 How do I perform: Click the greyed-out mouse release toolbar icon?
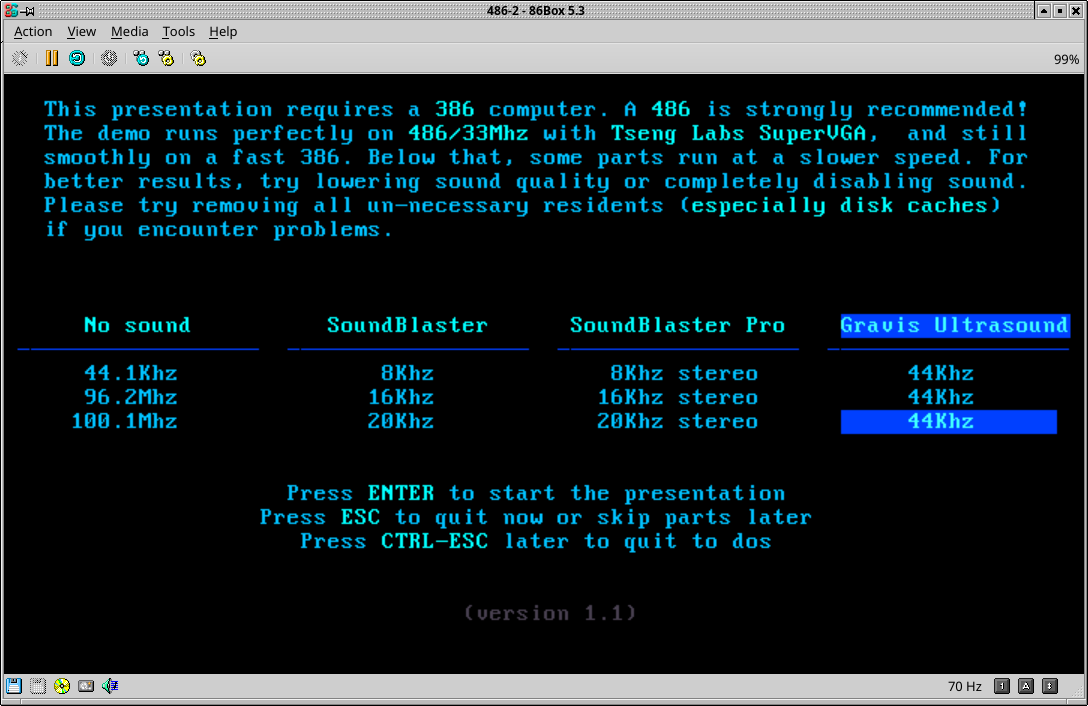(x=20, y=58)
